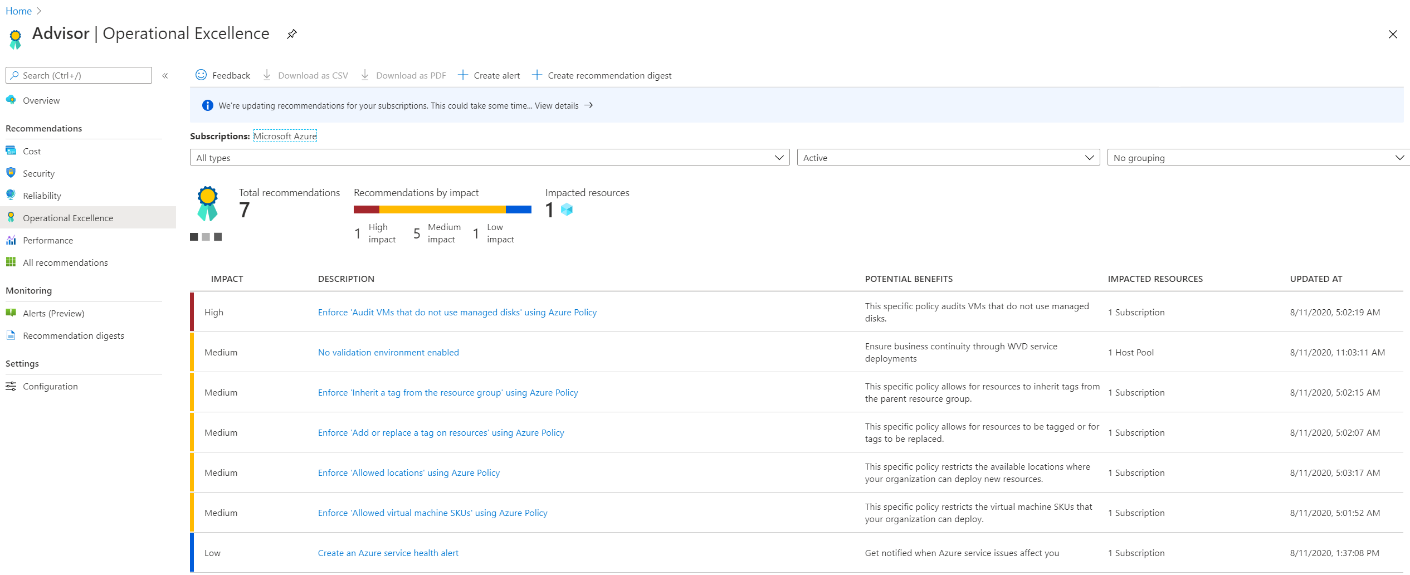Open Configuration settings
The width and height of the screenshot is (1410, 575).
click(x=50, y=386)
